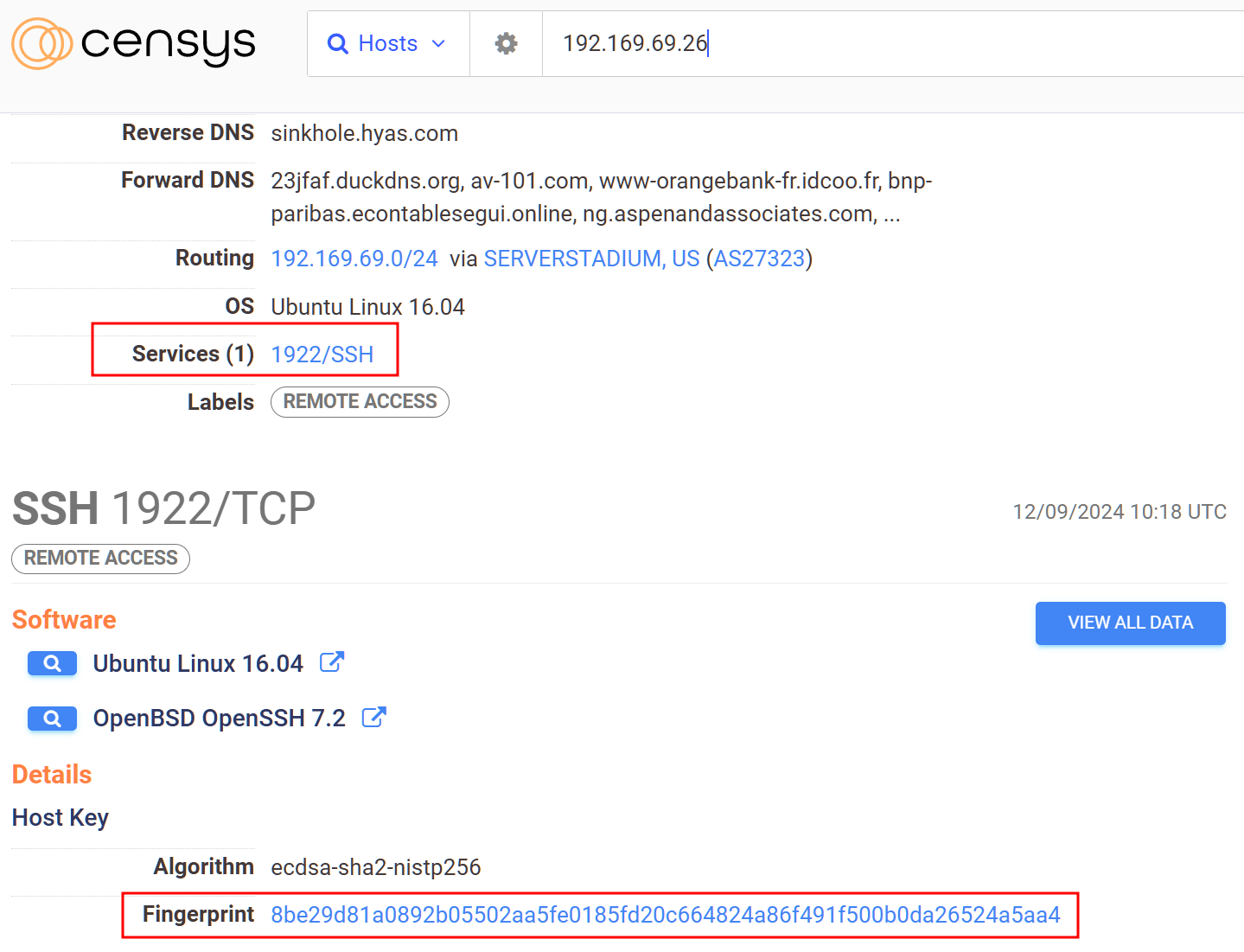Open the host key fingerprint hash link
This screenshot has height=952, width=1244.
click(666, 915)
